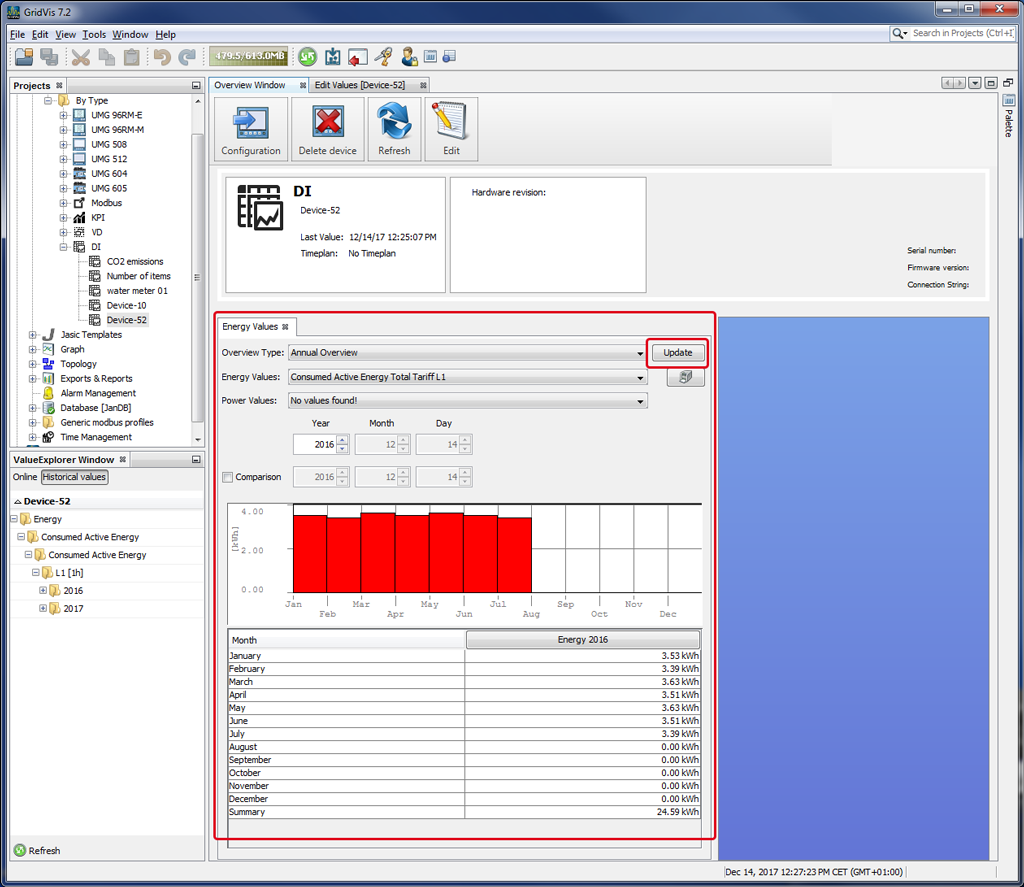This screenshot has height=887, width=1024.
Task: Select the Online tab in ValueExplorer
Action: click(26, 477)
